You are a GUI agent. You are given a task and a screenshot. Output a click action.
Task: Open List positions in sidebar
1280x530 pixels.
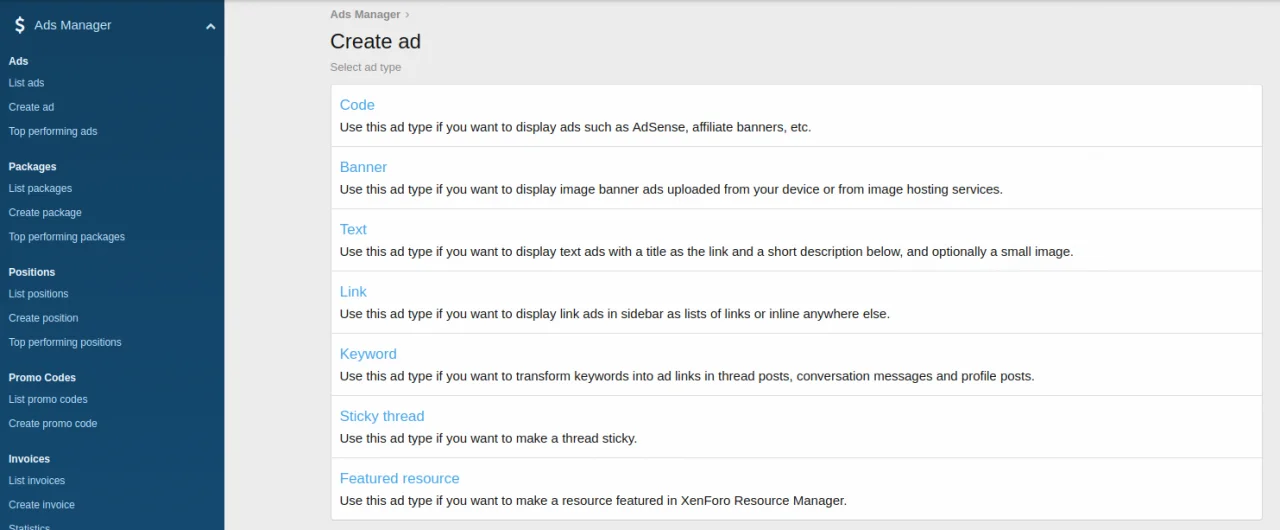click(38, 294)
